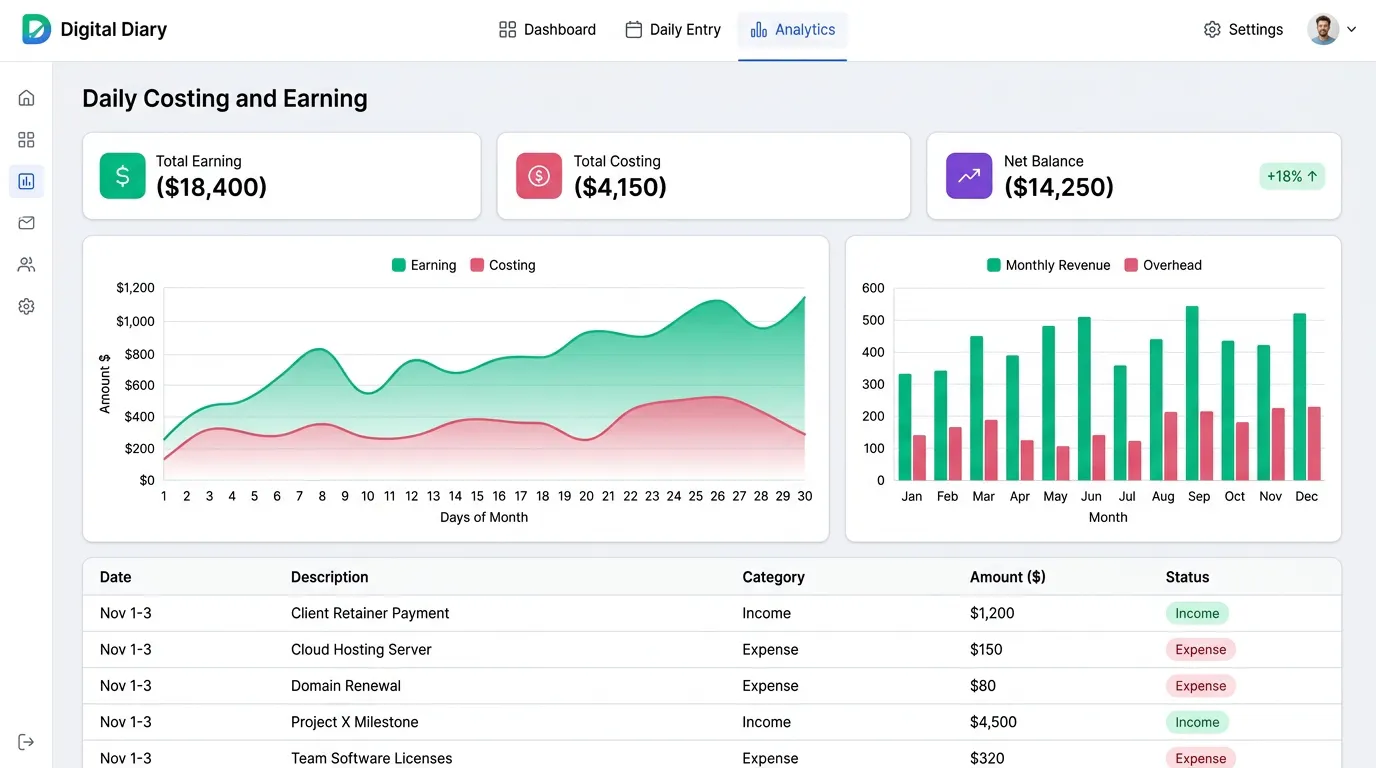Toggle the Costing legend swatch
1376x768 pixels.
477,265
